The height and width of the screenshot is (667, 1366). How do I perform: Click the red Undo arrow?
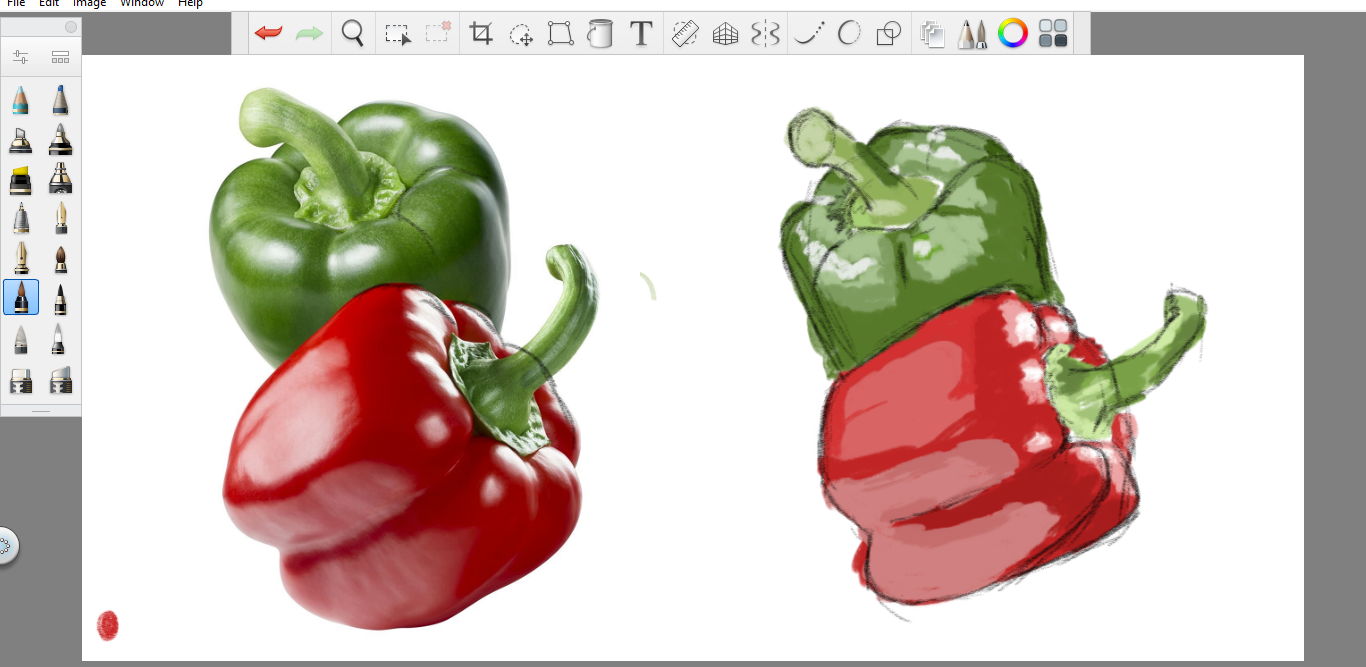click(268, 33)
